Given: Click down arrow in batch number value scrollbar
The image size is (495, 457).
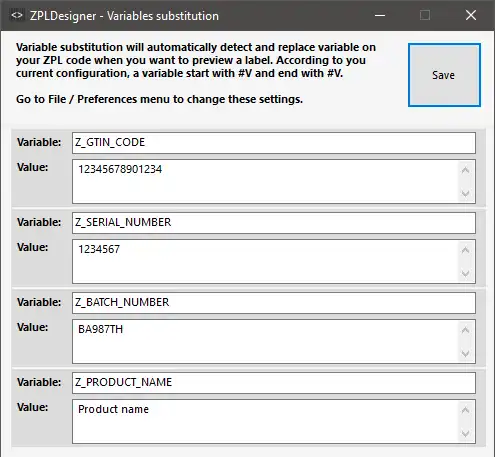Looking at the screenshot, I should point(465,353).
